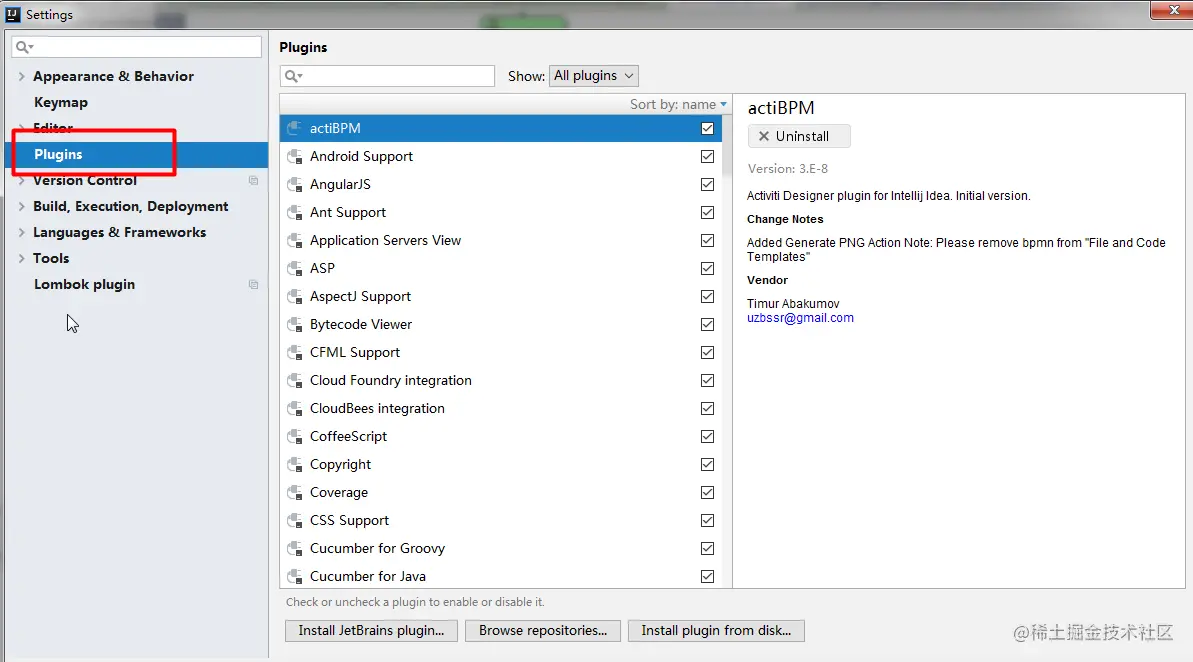Close the Settings dialog window

[1172, 11]
